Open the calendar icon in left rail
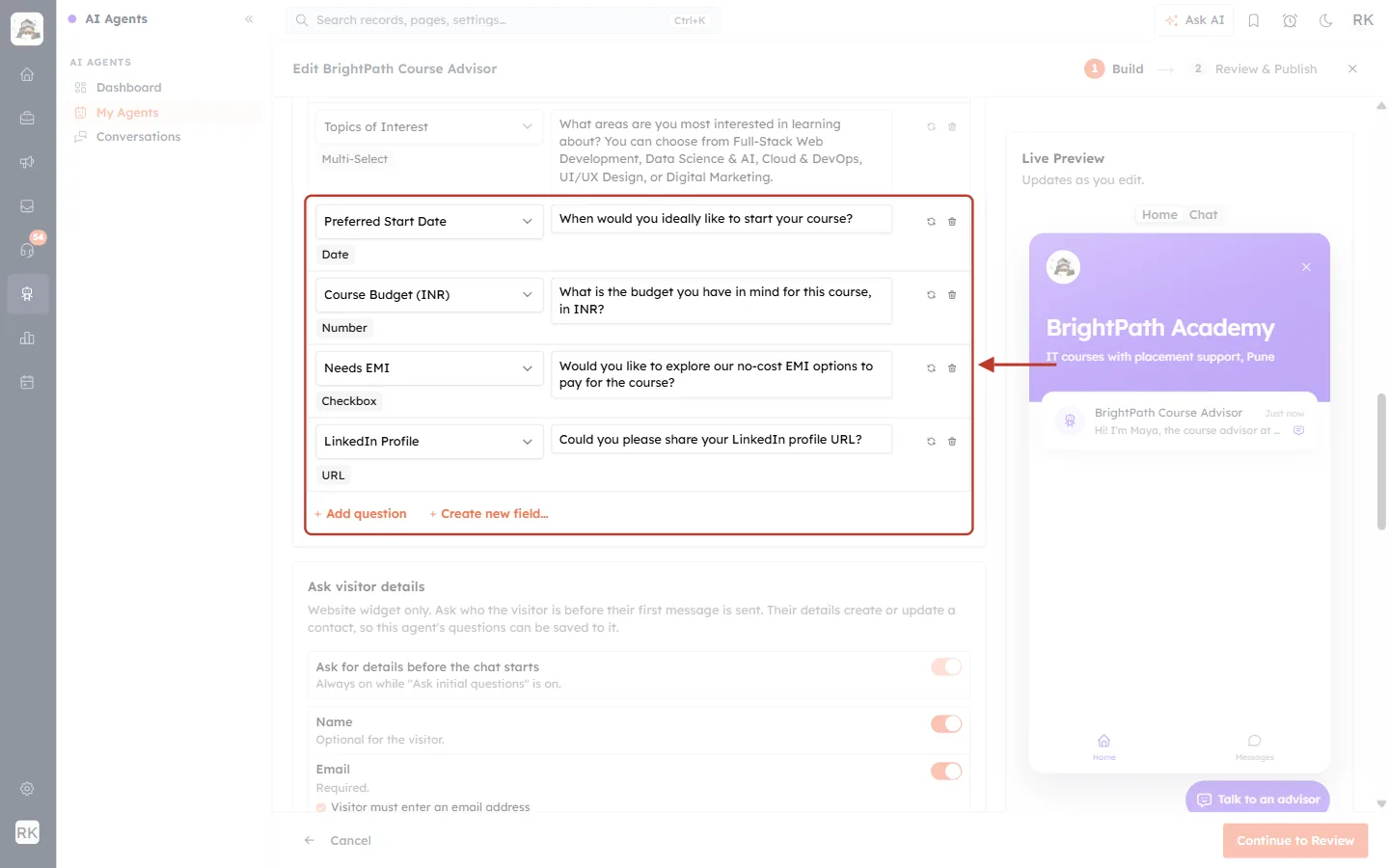This screenshot has width=1389, height=868. pos(27,382)
